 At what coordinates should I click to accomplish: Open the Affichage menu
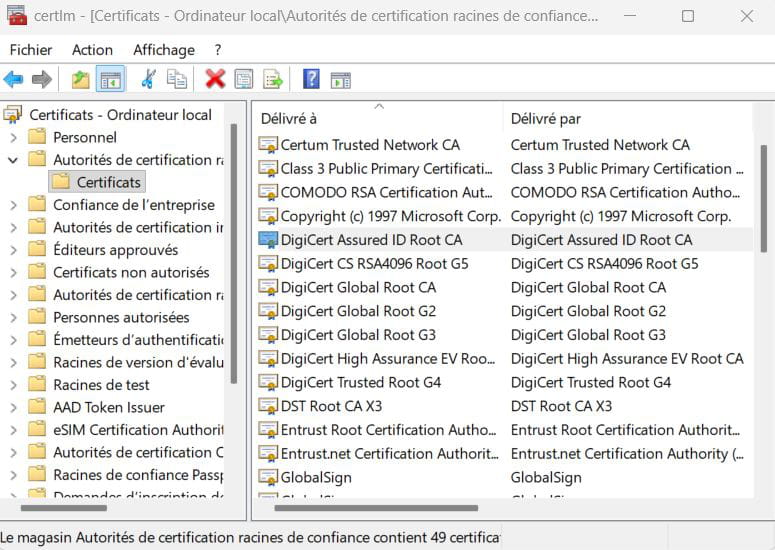(x=164, y=50)
